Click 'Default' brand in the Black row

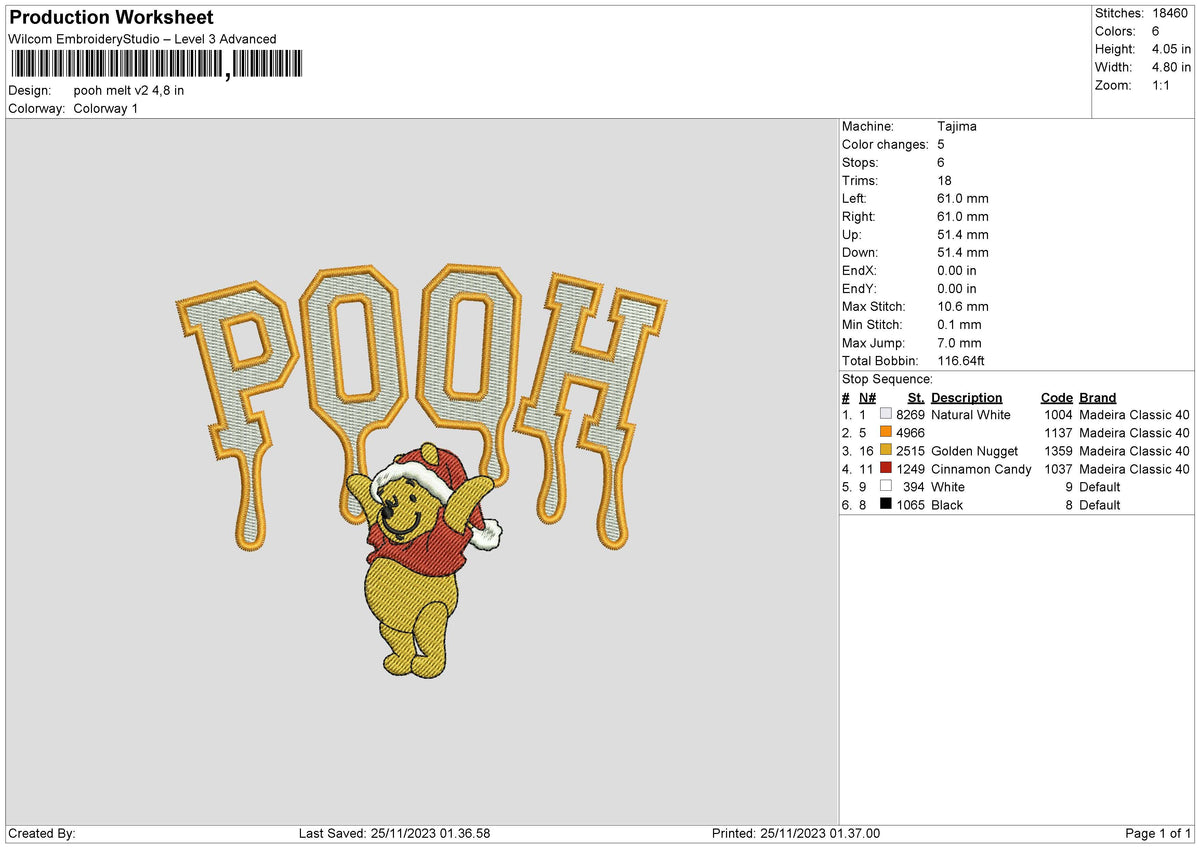1100,504
